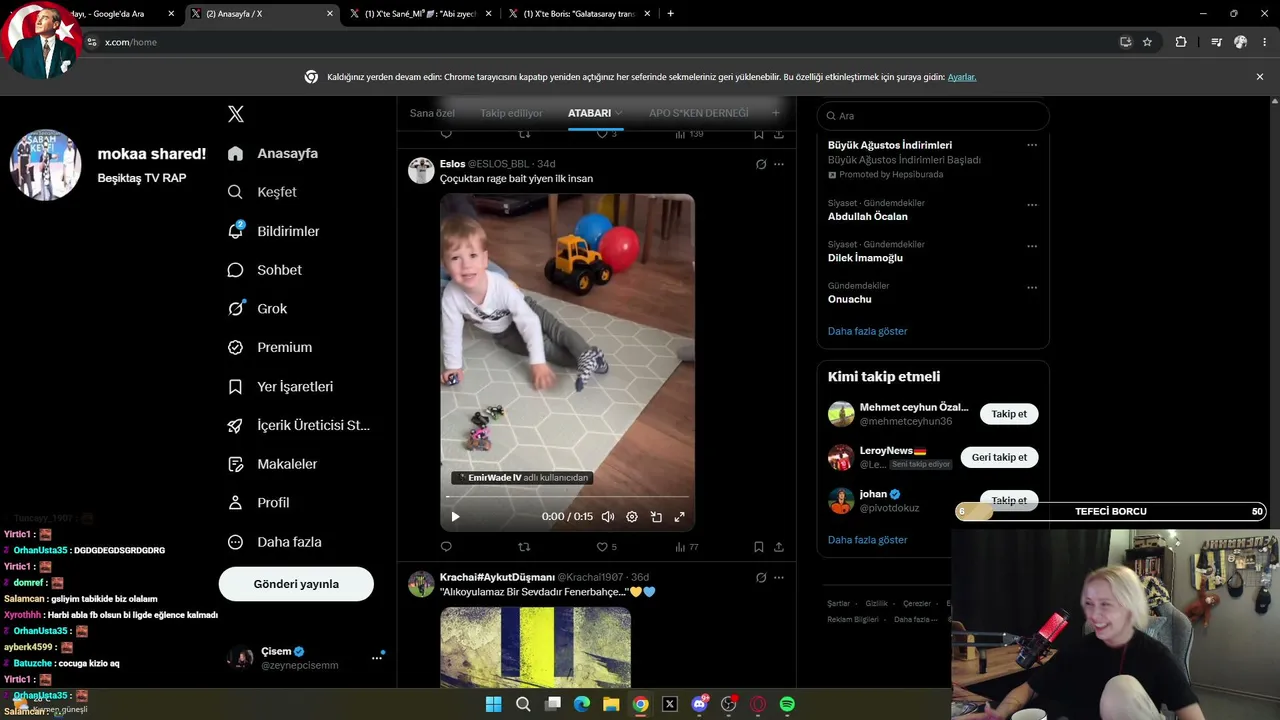Like the Eslos post
Screen dimensions: 1280x720
pos(607,547)
